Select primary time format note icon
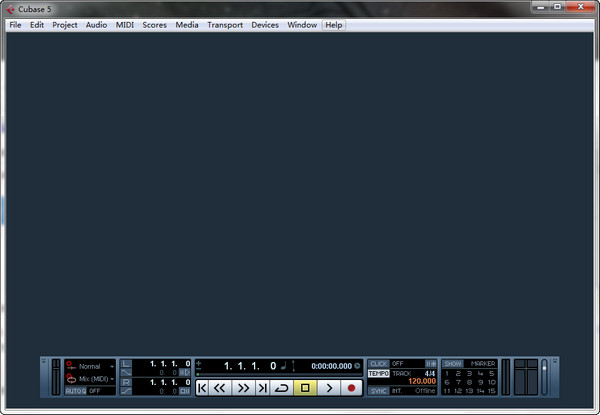This screenshot has height=415, width=600. (x=284, y=366)
